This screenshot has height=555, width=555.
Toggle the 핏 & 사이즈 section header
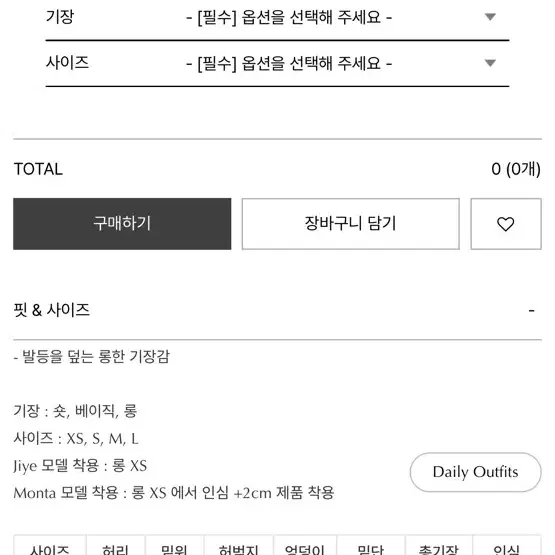277,310
